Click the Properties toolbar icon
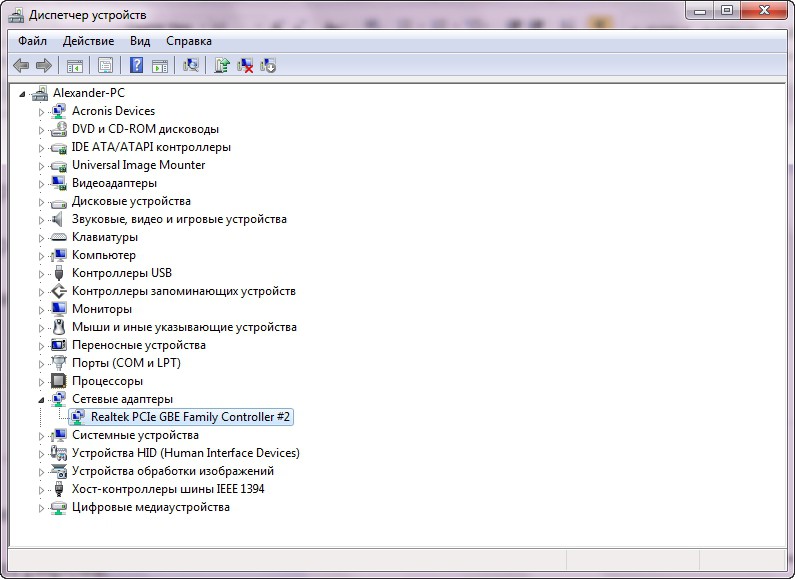Image resolution: width=795 pixels, height=579 pixels. coord(105,66)
